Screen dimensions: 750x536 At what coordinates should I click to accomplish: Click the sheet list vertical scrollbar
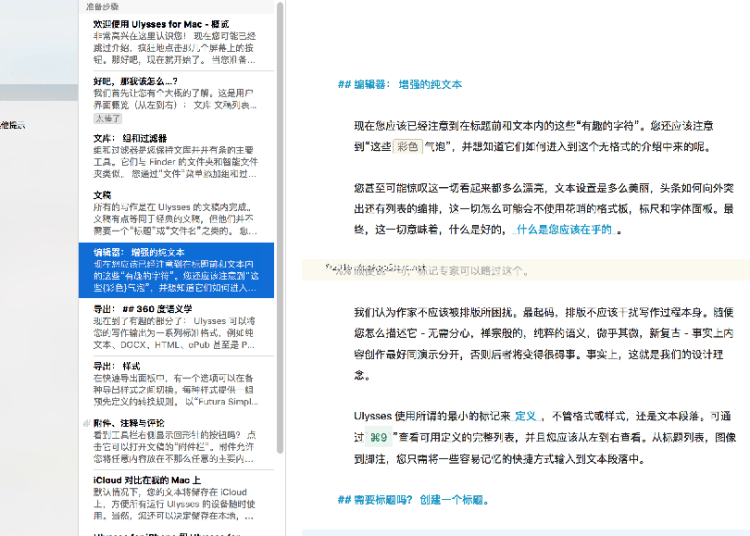click(282, 200)
